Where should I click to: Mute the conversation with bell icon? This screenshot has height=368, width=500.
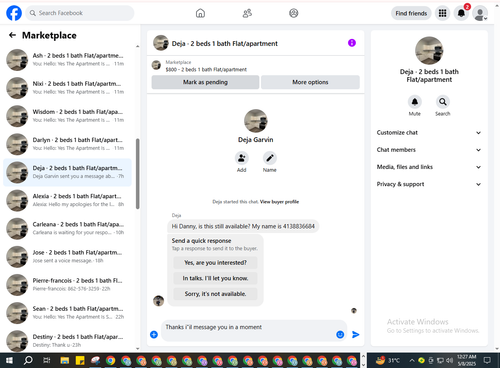pyautogui.click(x=415, y=102)
